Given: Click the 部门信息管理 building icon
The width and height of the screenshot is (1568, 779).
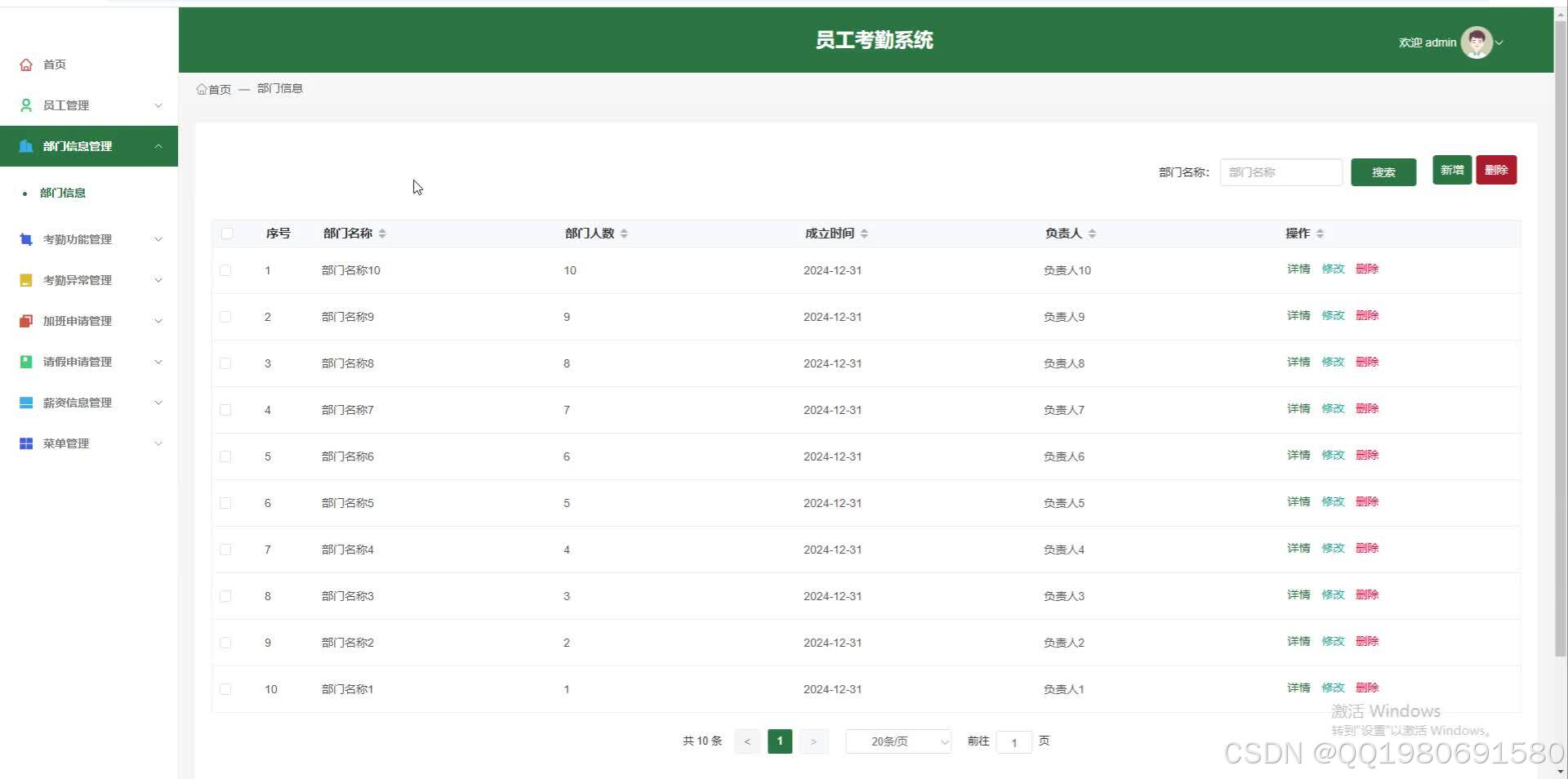Looking at the screenshot, I should click(24, 145).
